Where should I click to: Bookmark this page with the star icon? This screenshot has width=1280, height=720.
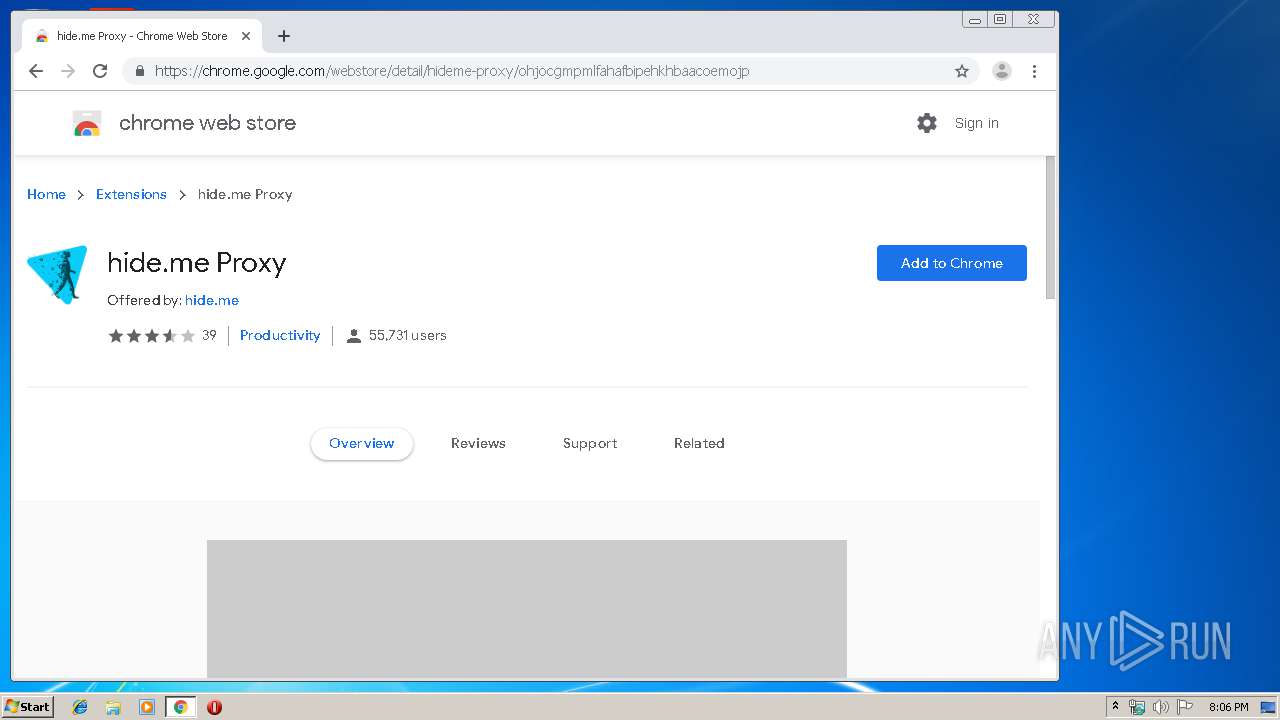[x=962, y=71]
